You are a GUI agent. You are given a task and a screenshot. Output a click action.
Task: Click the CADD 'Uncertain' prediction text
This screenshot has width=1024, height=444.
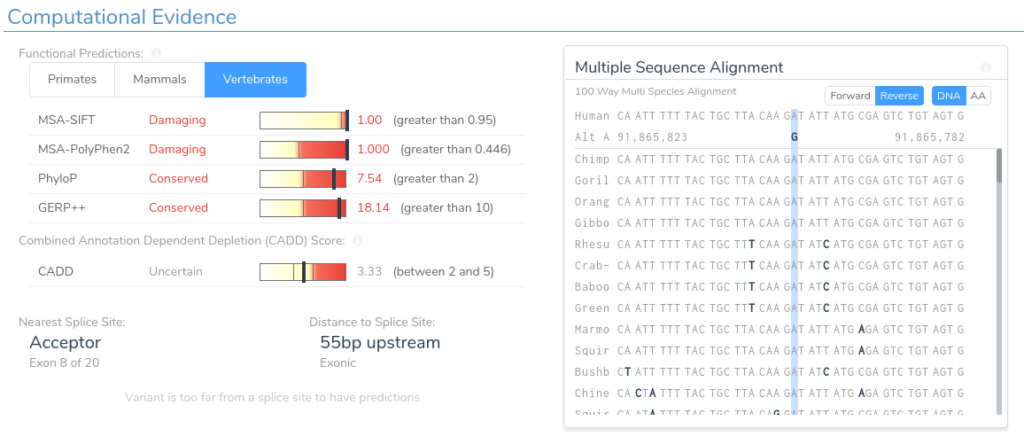coord(176,272)
